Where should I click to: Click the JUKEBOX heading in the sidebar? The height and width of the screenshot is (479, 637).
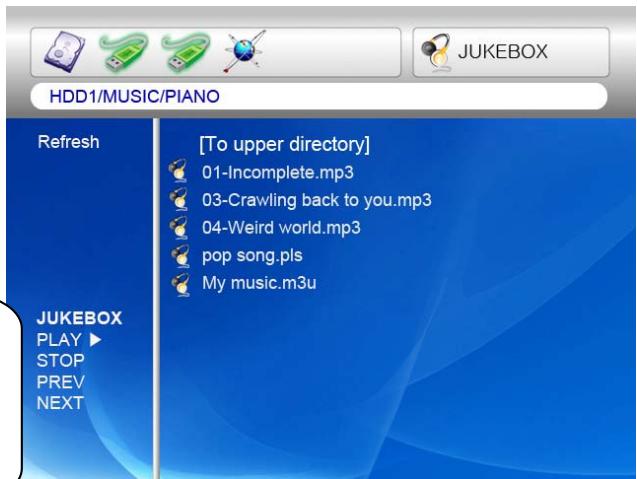point(79,318)
